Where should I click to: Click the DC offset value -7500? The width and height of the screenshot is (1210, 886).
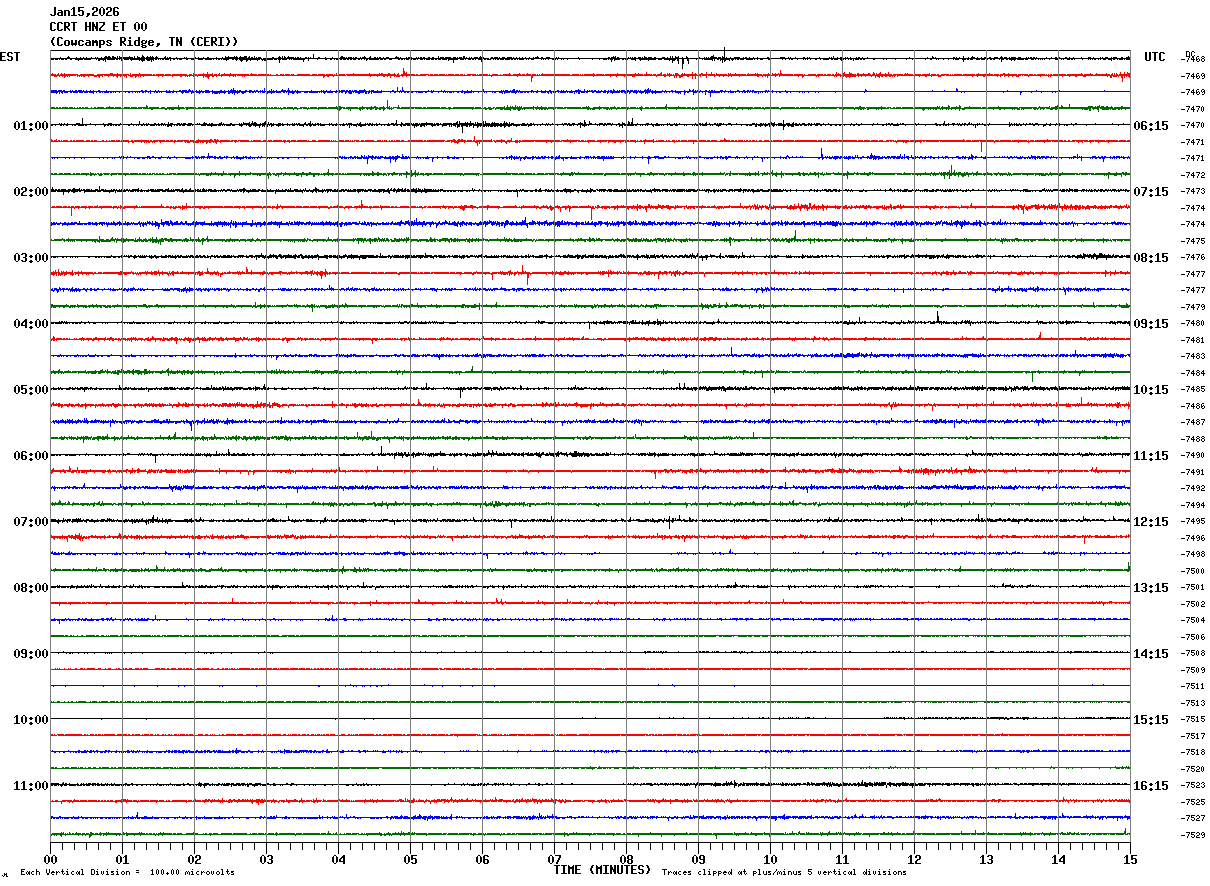(1193, 571)
